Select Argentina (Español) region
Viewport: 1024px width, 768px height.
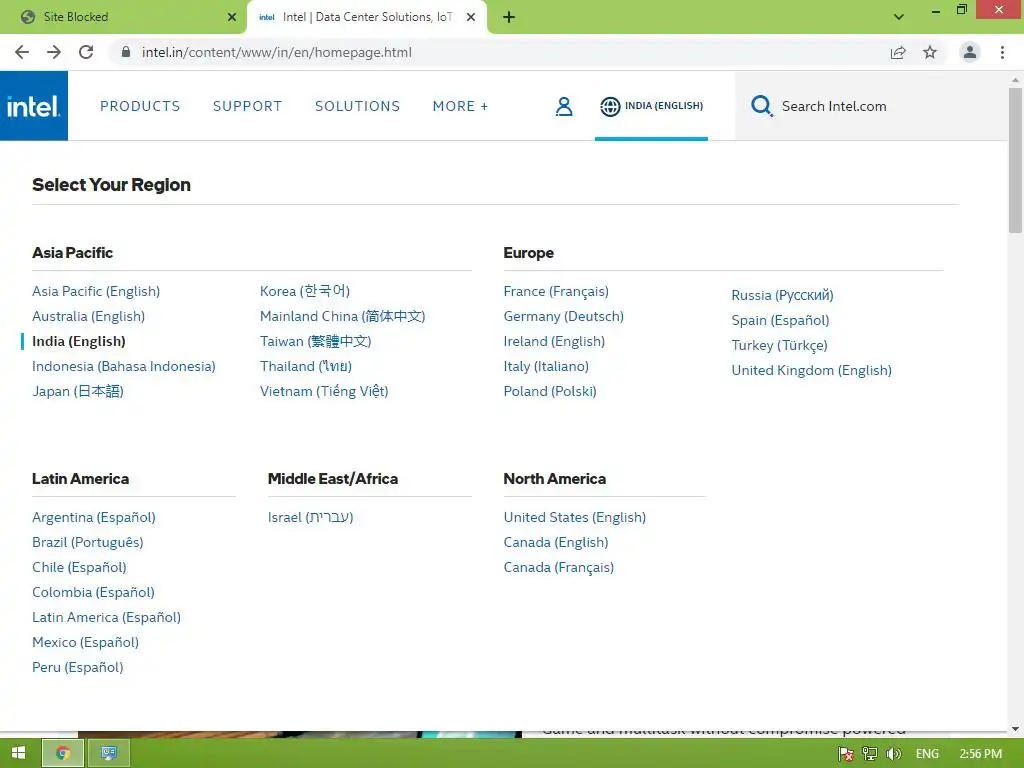click(x=94, y=517)
